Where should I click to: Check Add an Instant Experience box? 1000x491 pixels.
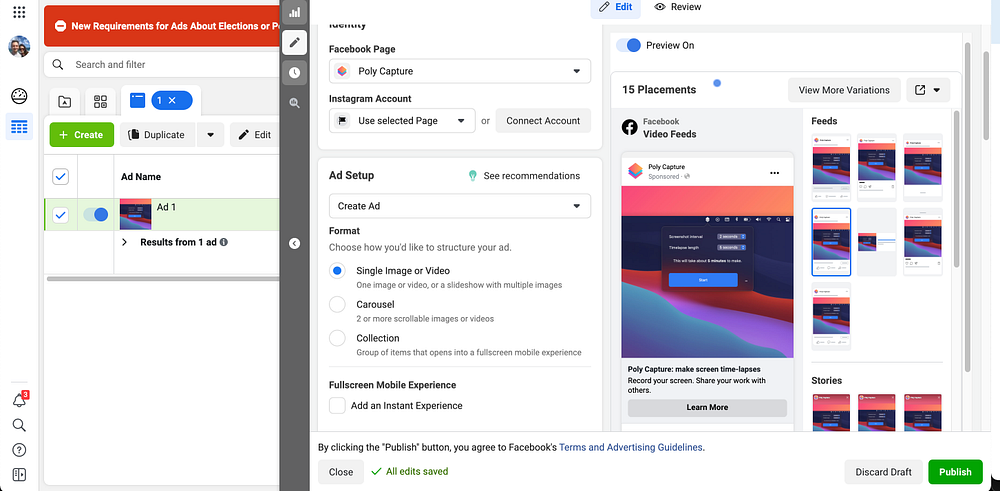tap(337, 406)
